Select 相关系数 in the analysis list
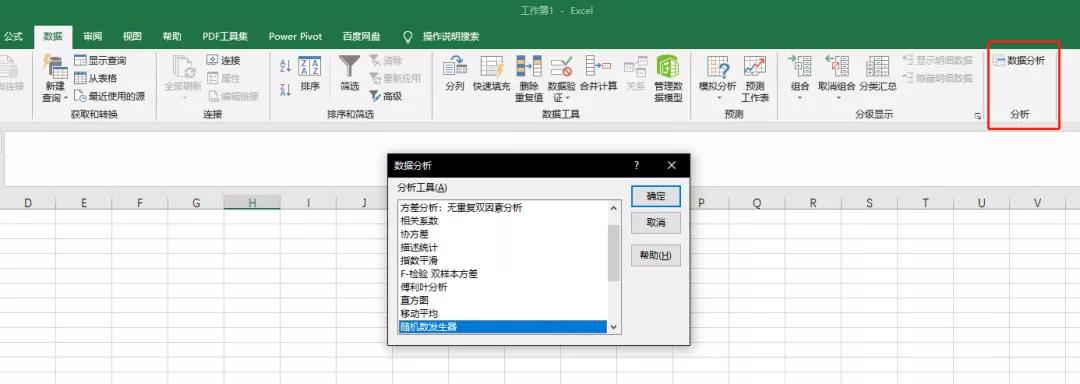The height and width of the screenshot is (384, 1080). coord(503,221)
